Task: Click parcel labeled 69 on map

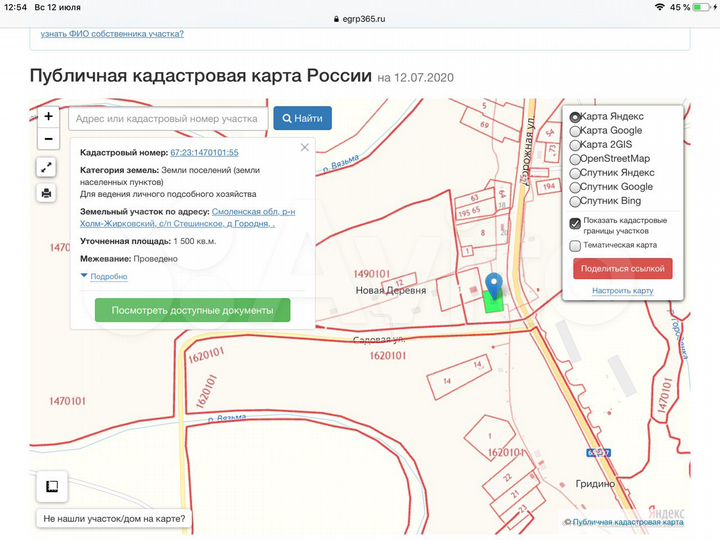Action: [x=484, y=124]
